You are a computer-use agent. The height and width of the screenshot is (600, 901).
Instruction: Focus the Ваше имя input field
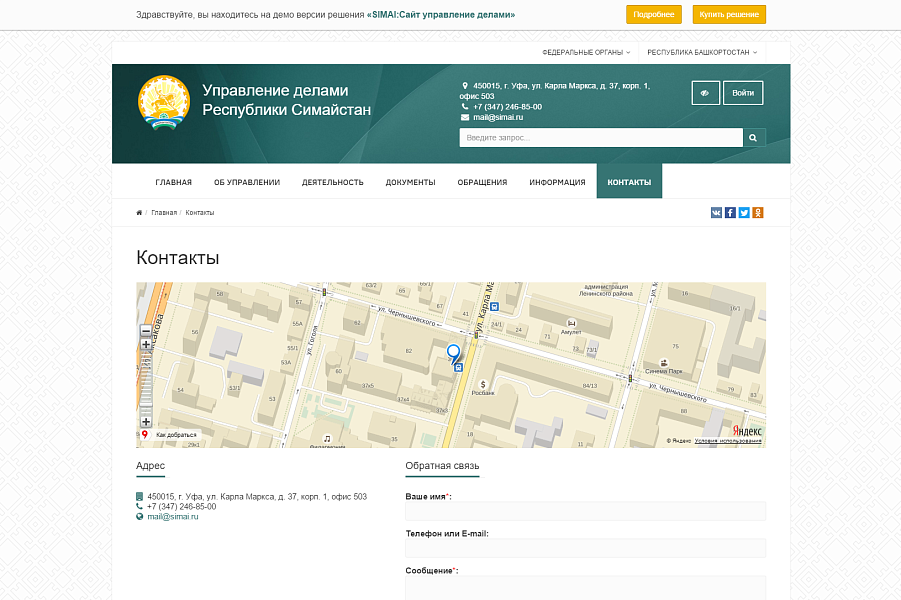585,511
